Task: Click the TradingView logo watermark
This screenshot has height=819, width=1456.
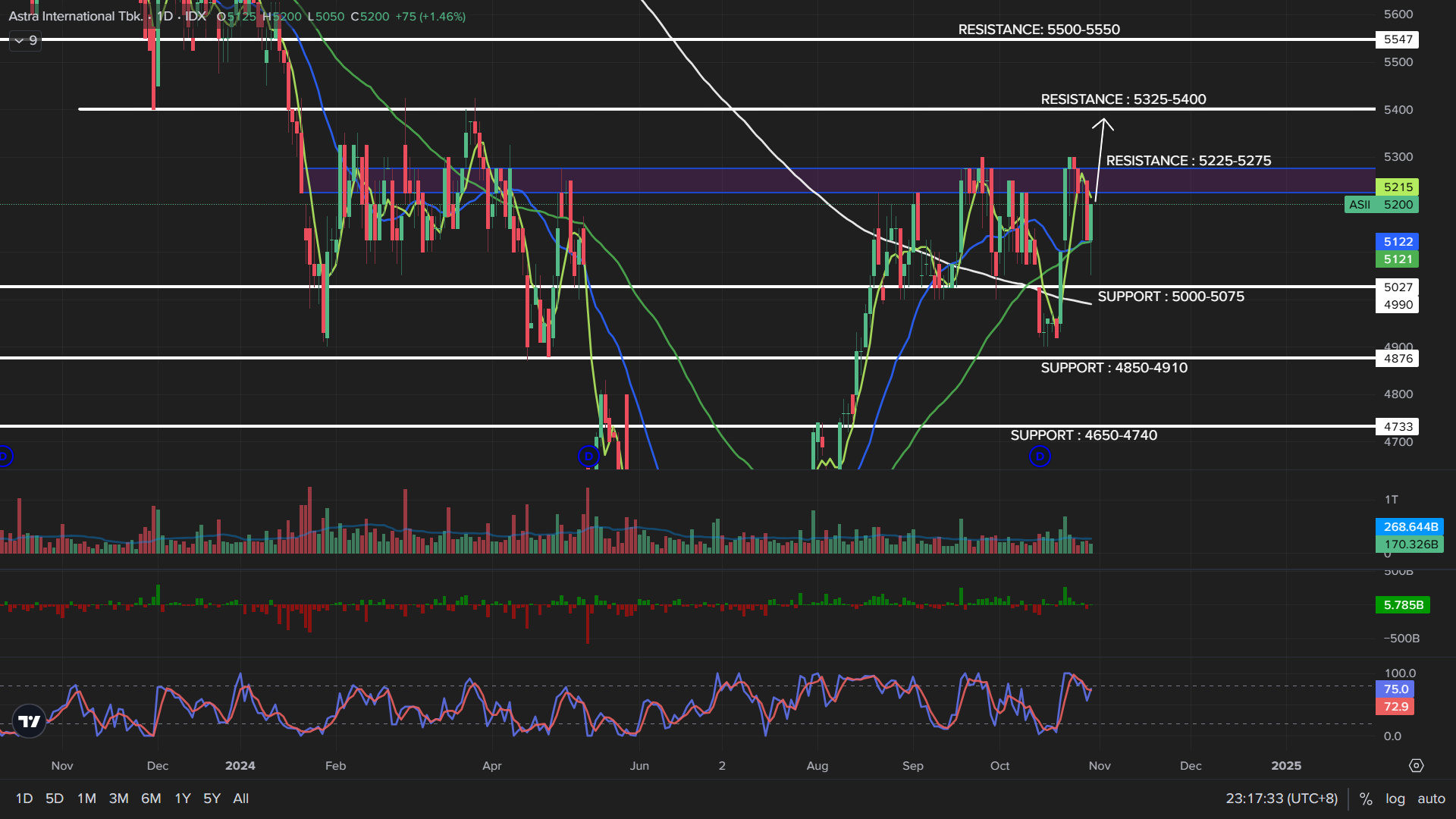Action: click(x=28, y=722)
